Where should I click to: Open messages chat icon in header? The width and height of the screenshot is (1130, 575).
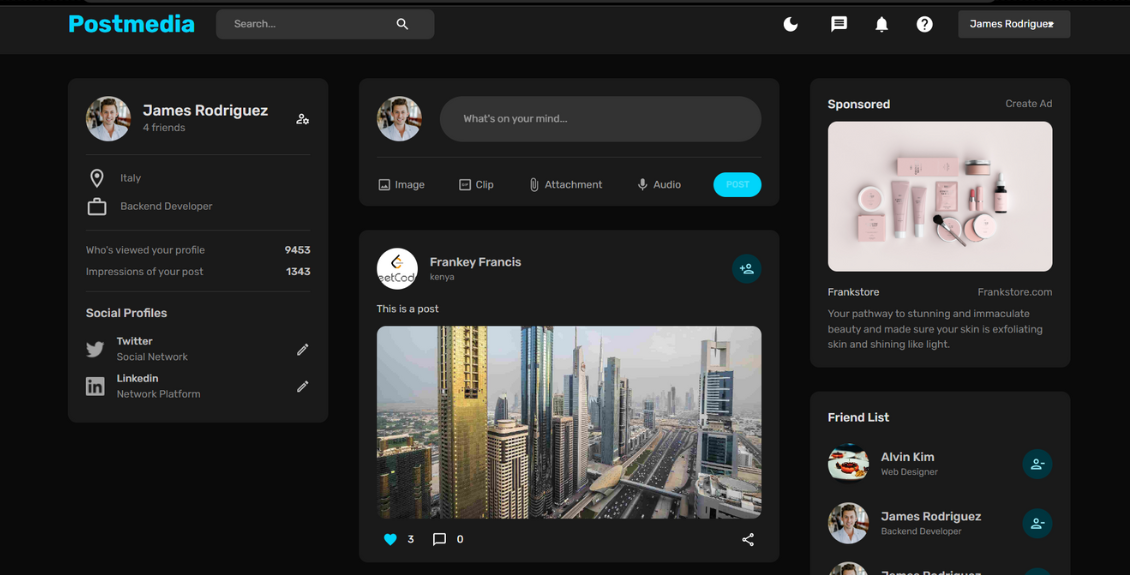tap(839, 24)
